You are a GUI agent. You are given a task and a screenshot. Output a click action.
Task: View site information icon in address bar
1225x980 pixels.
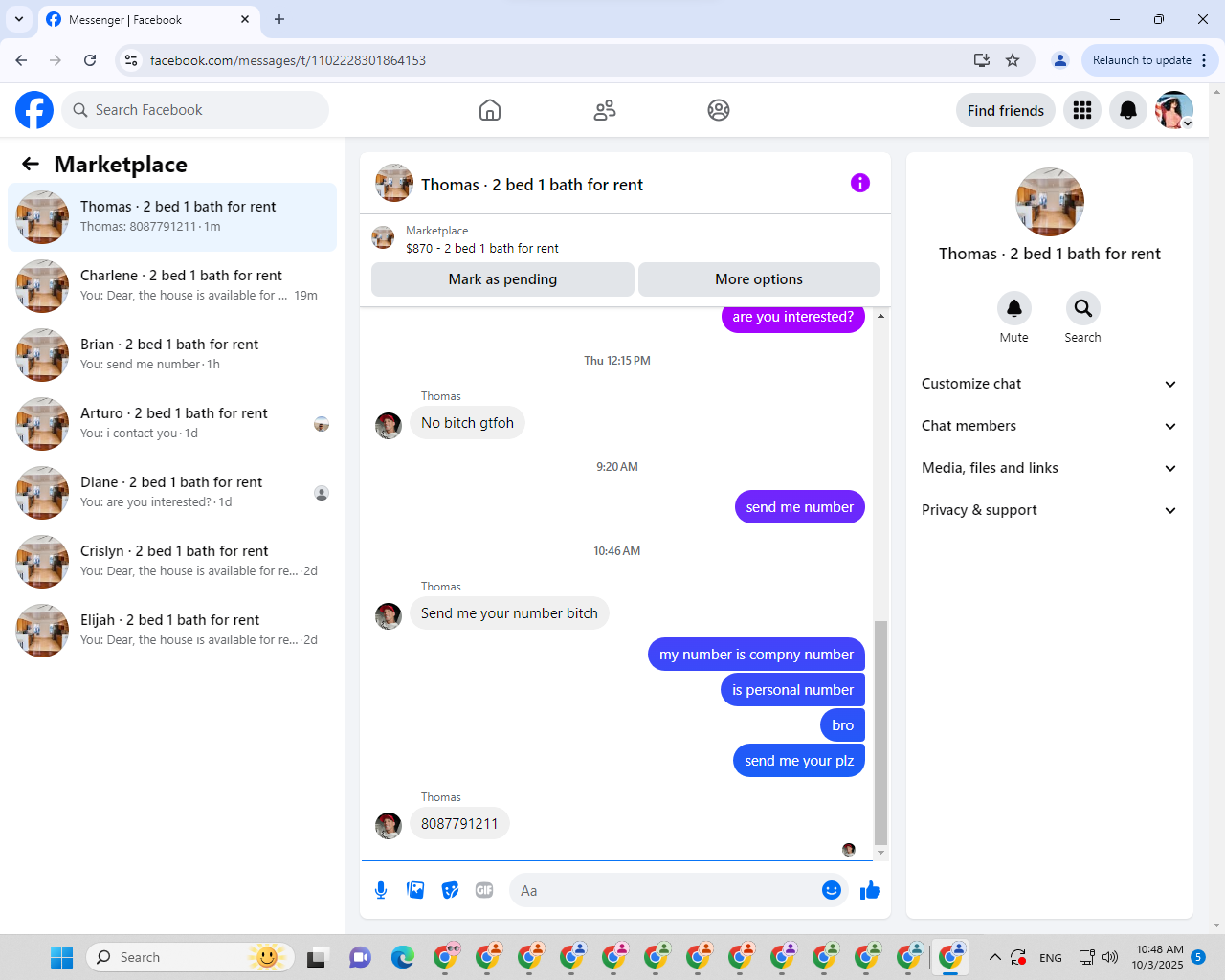(131, 60)
